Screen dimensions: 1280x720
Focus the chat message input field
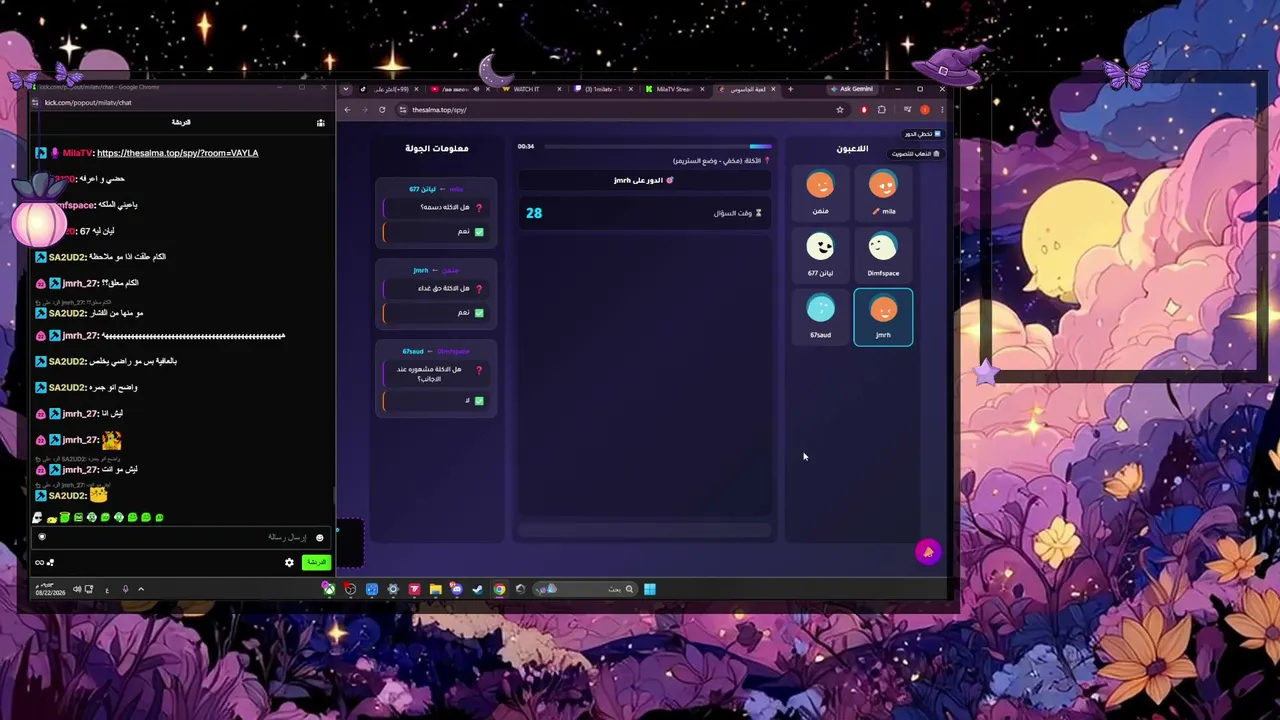pyautogui.click(x=180, y=537)
